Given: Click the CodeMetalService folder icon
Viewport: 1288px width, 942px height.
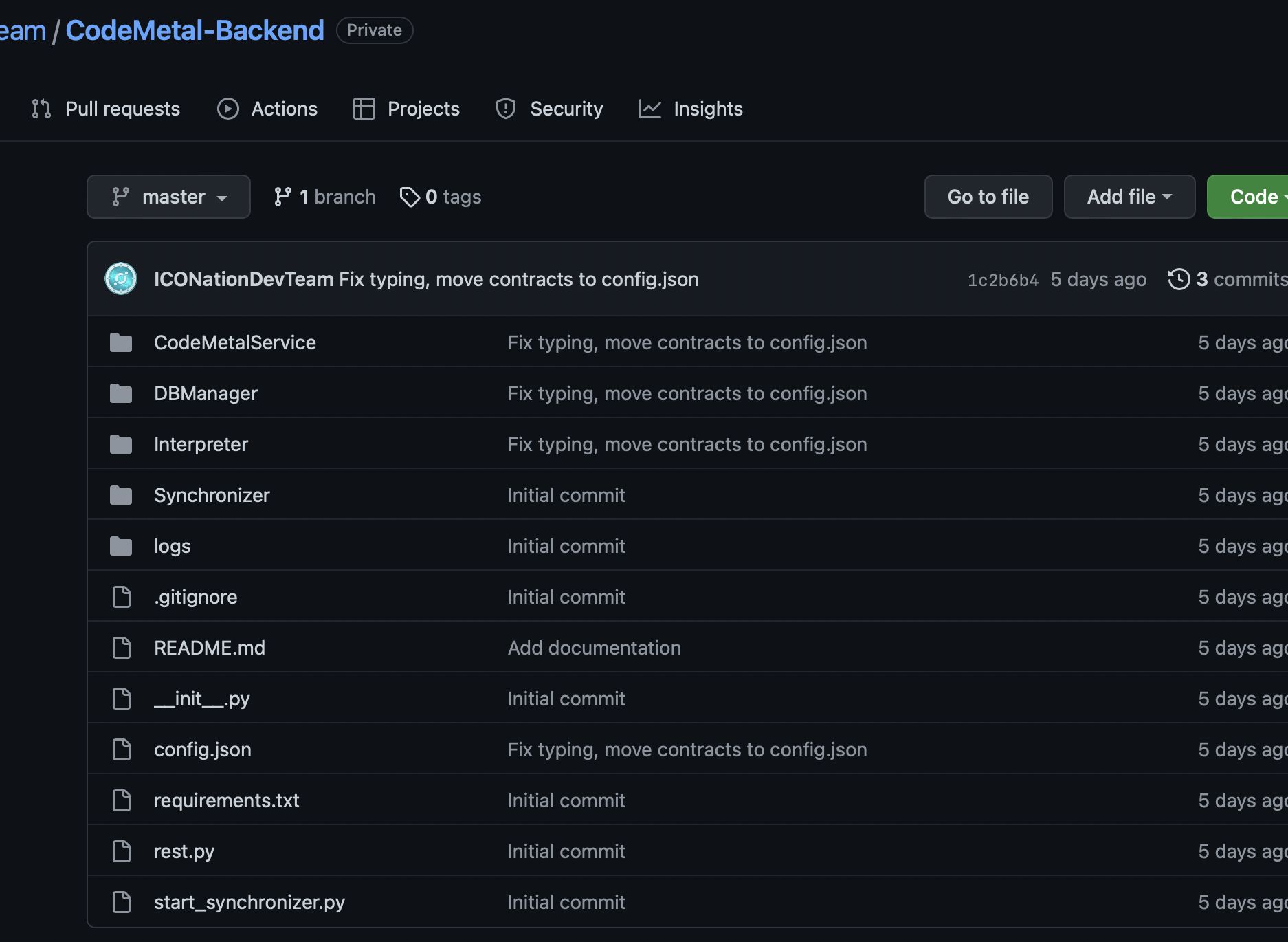Looking at the screenshot, I should pyautogui.click(x=121, y=342).
